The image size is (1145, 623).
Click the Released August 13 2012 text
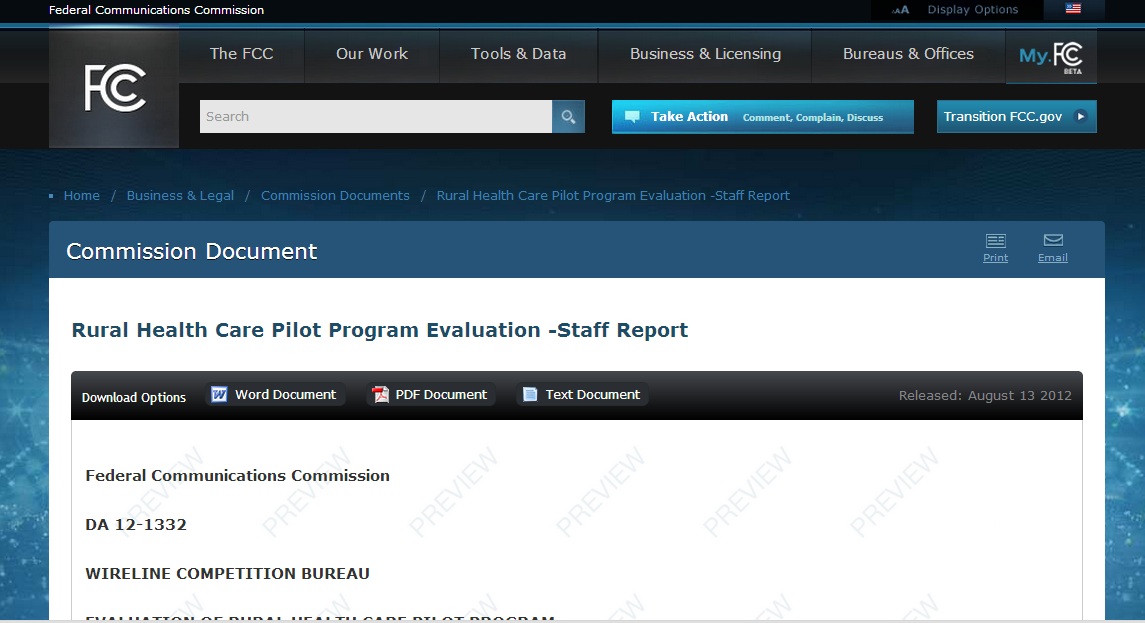click(x=985, y=396)
